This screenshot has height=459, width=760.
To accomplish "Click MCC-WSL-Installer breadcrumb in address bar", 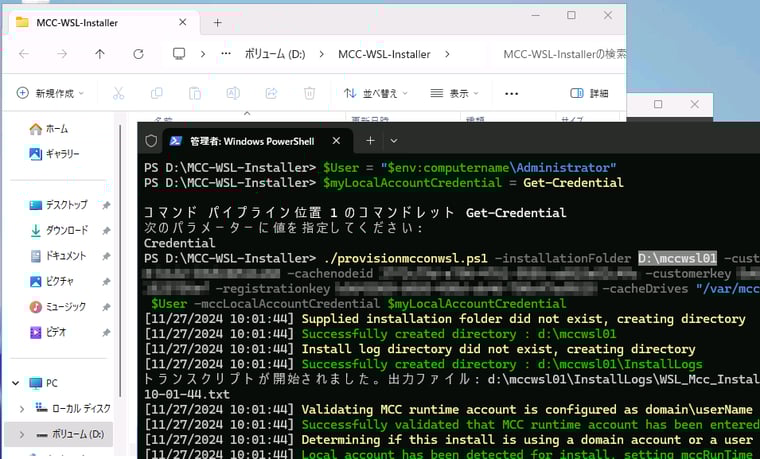I will point(384,54).
